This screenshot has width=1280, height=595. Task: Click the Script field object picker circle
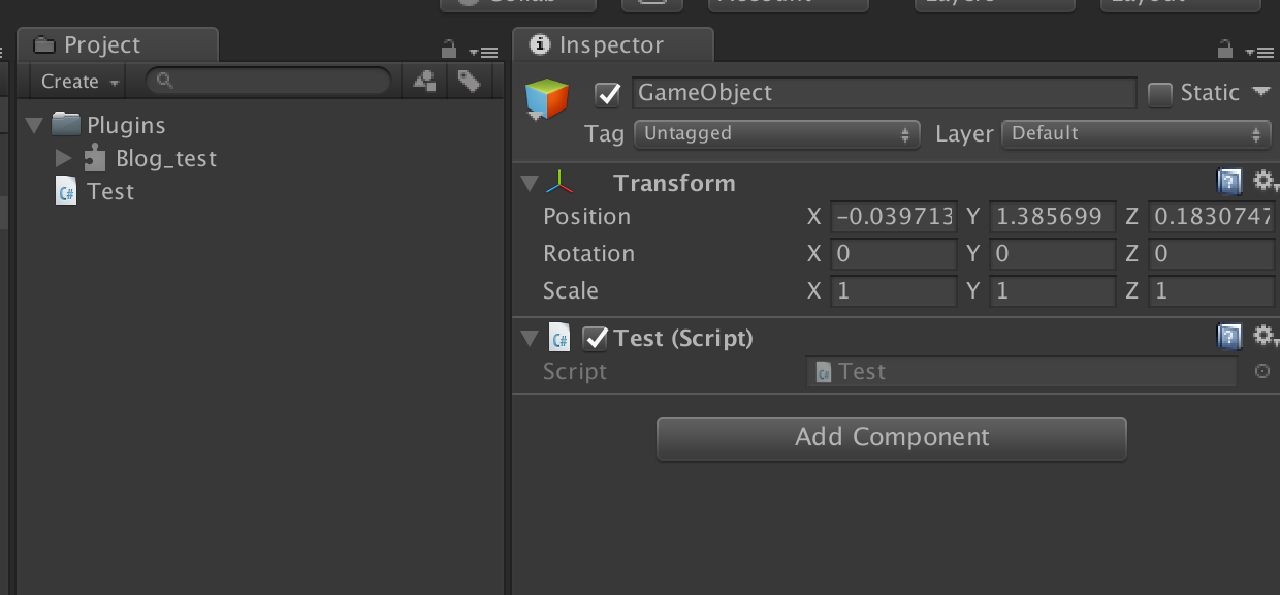pyautogui.click(x=1262, y=371)
